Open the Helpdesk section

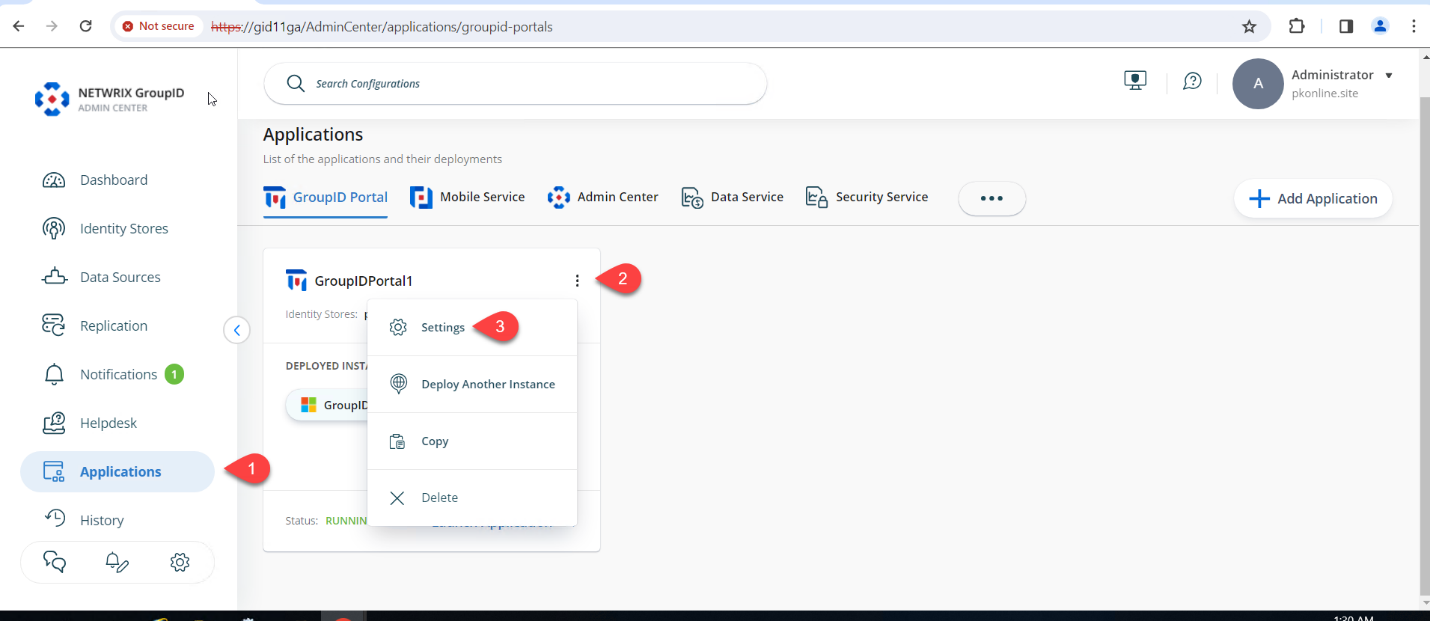click(108, 422)
